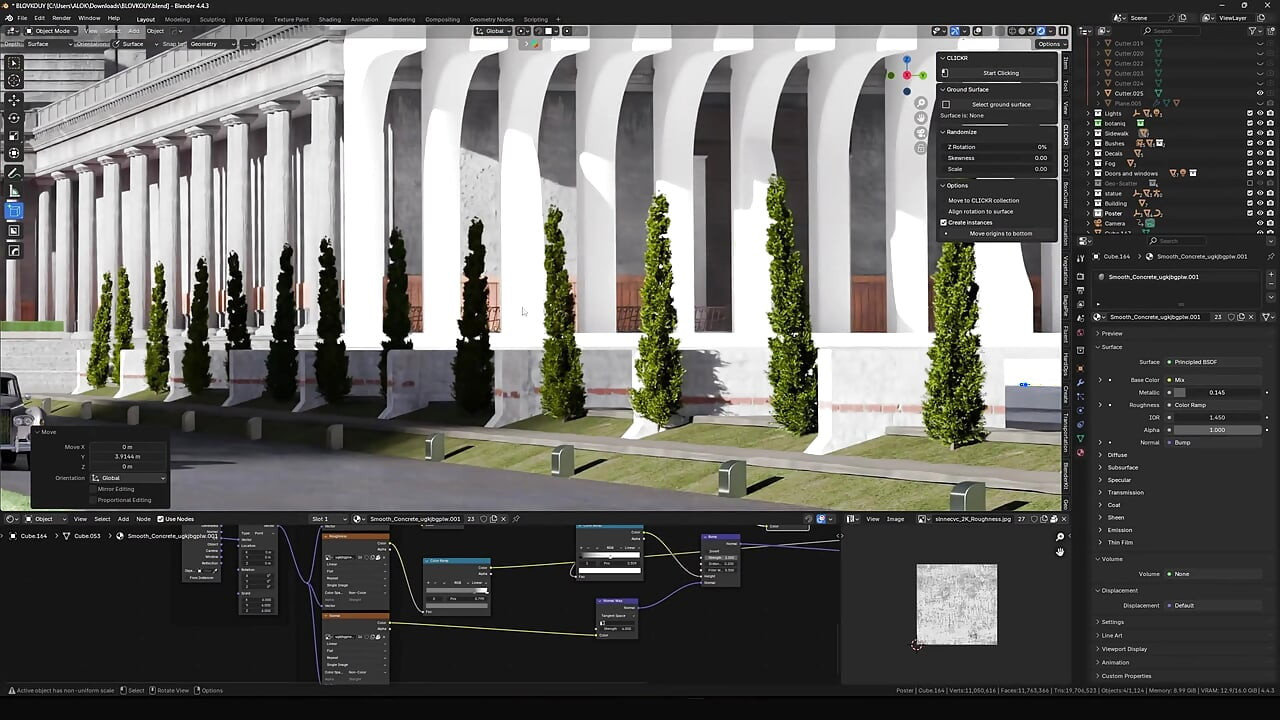Uncheck the Create instances checkbox
This screenshot has height=720, width=1280.
[944, 222]
